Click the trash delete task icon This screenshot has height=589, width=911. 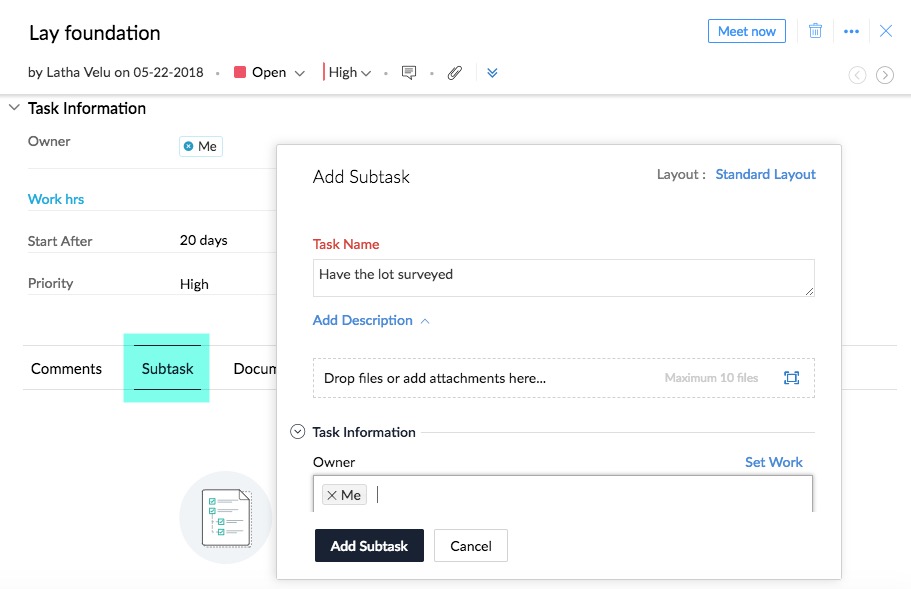coord(815,31)
